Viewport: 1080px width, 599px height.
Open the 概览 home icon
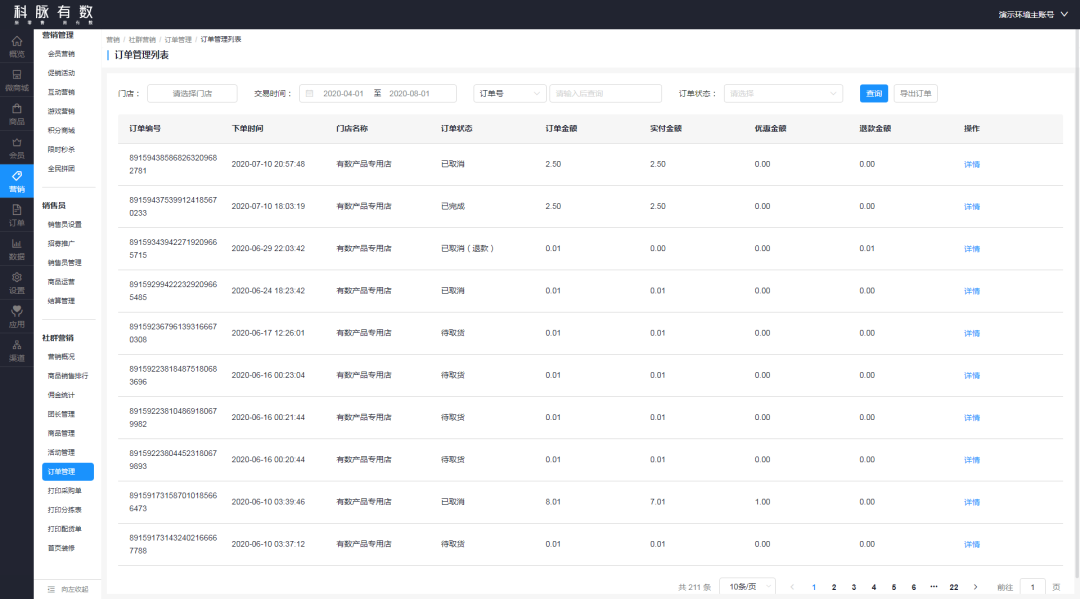(x=17, y=41)
